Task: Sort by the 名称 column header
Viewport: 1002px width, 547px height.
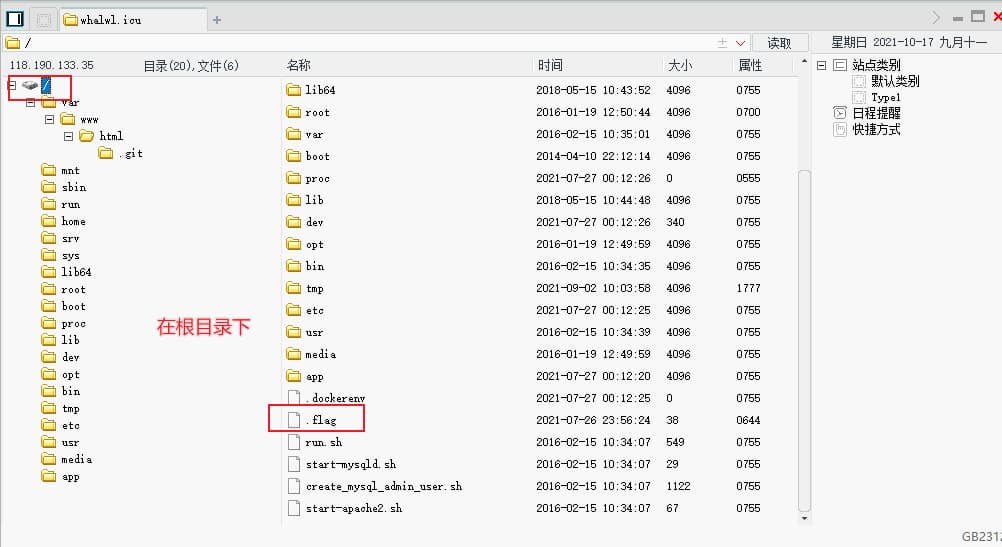Action: (x=298, y=65)
